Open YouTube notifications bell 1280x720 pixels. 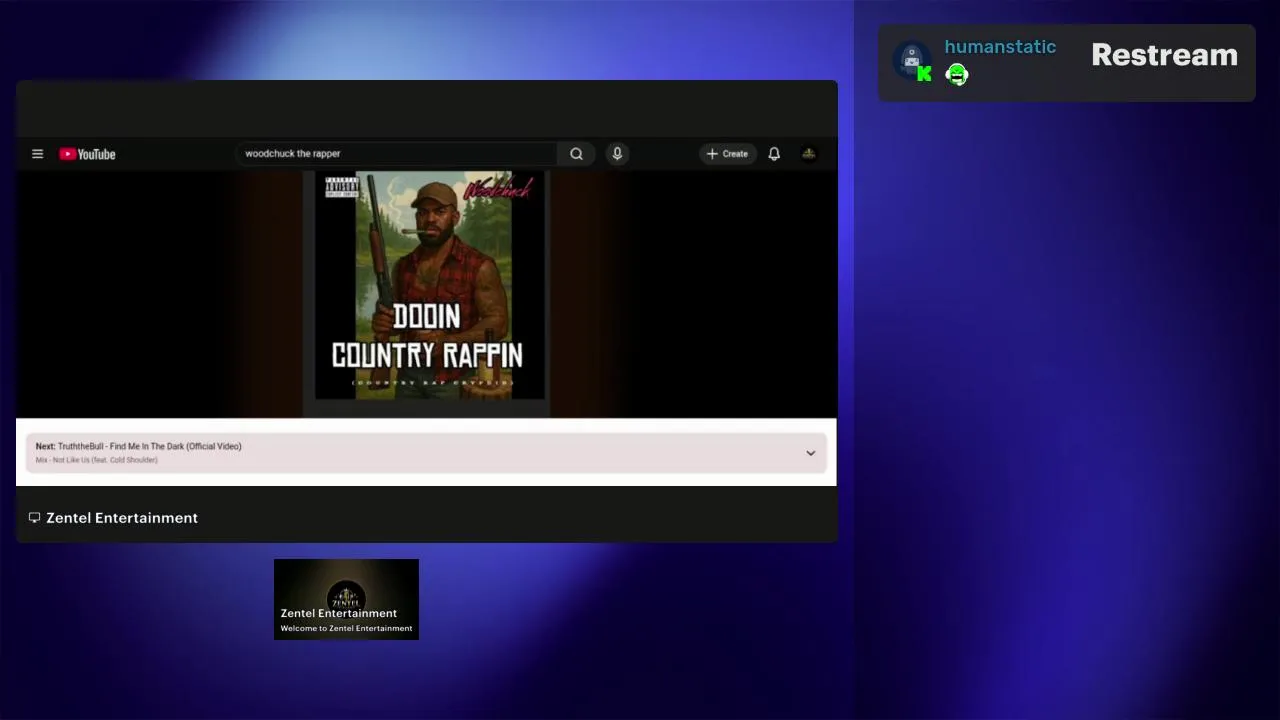pos(774,154)
